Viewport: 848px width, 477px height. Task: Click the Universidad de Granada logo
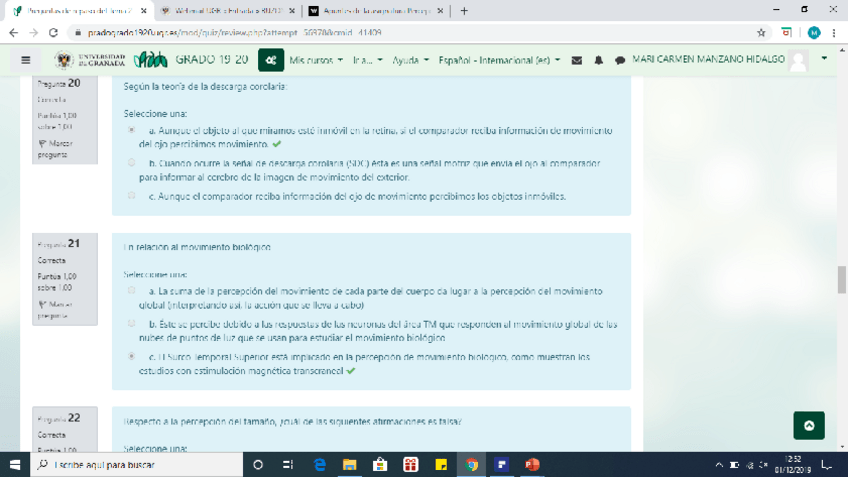click(90, 59)
